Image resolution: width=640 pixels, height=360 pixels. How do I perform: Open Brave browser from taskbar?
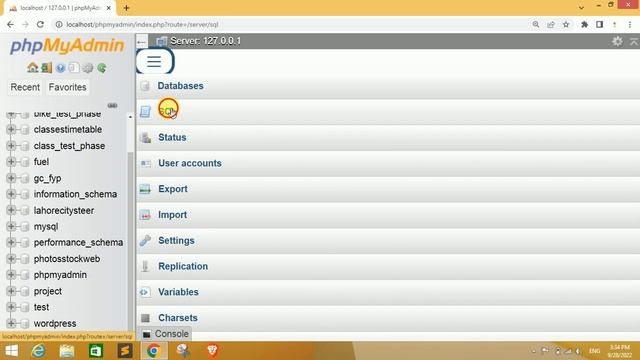coord(212,351)
